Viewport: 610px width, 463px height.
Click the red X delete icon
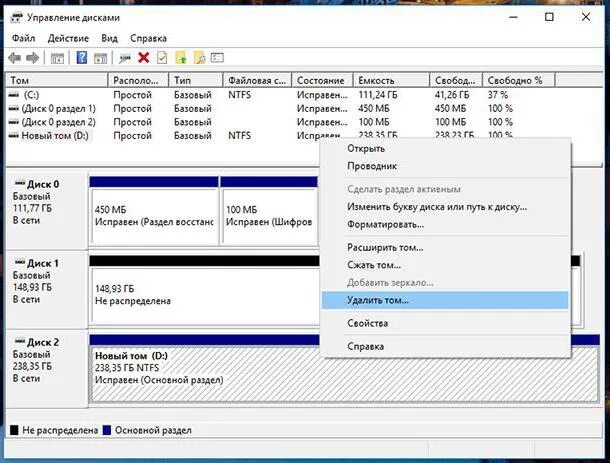pyautogui.click(x=144, y=58)
